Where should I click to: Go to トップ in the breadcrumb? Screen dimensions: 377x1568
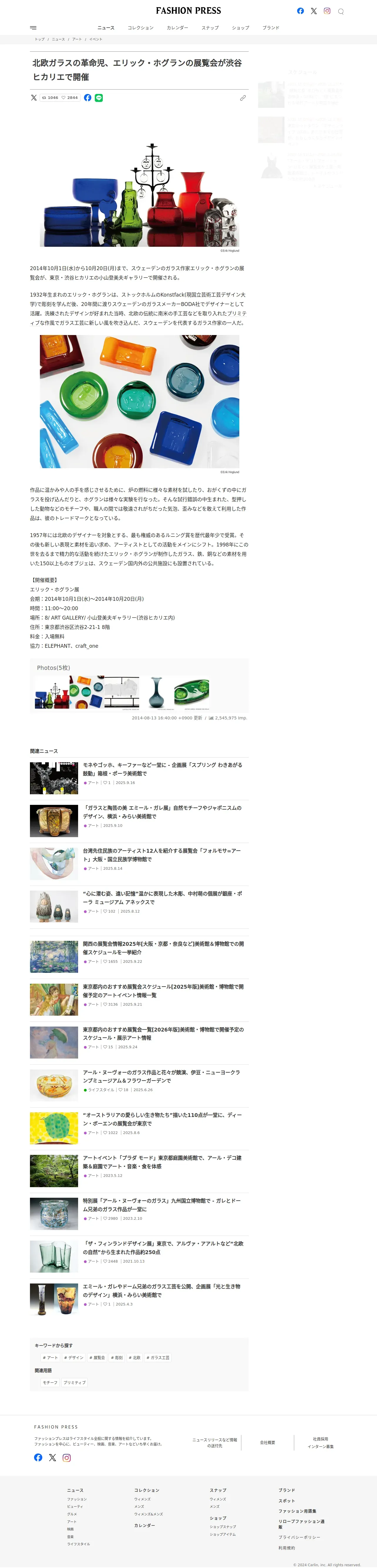tap(40, 39)
